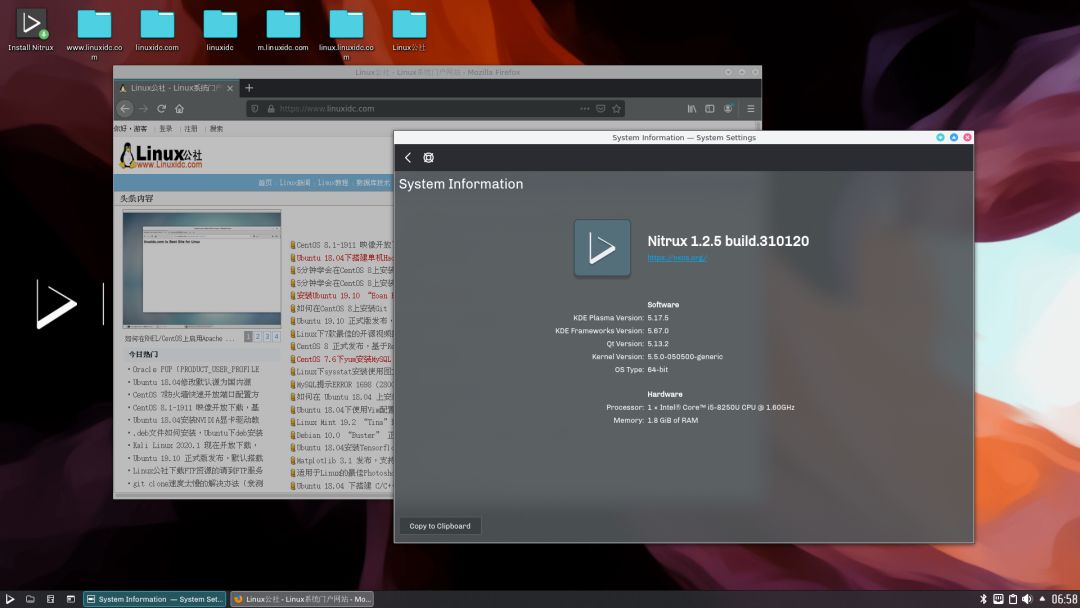The image size is (1080, 608).
Task: Click the Firefox home button
Action: [x=179, y=108]
